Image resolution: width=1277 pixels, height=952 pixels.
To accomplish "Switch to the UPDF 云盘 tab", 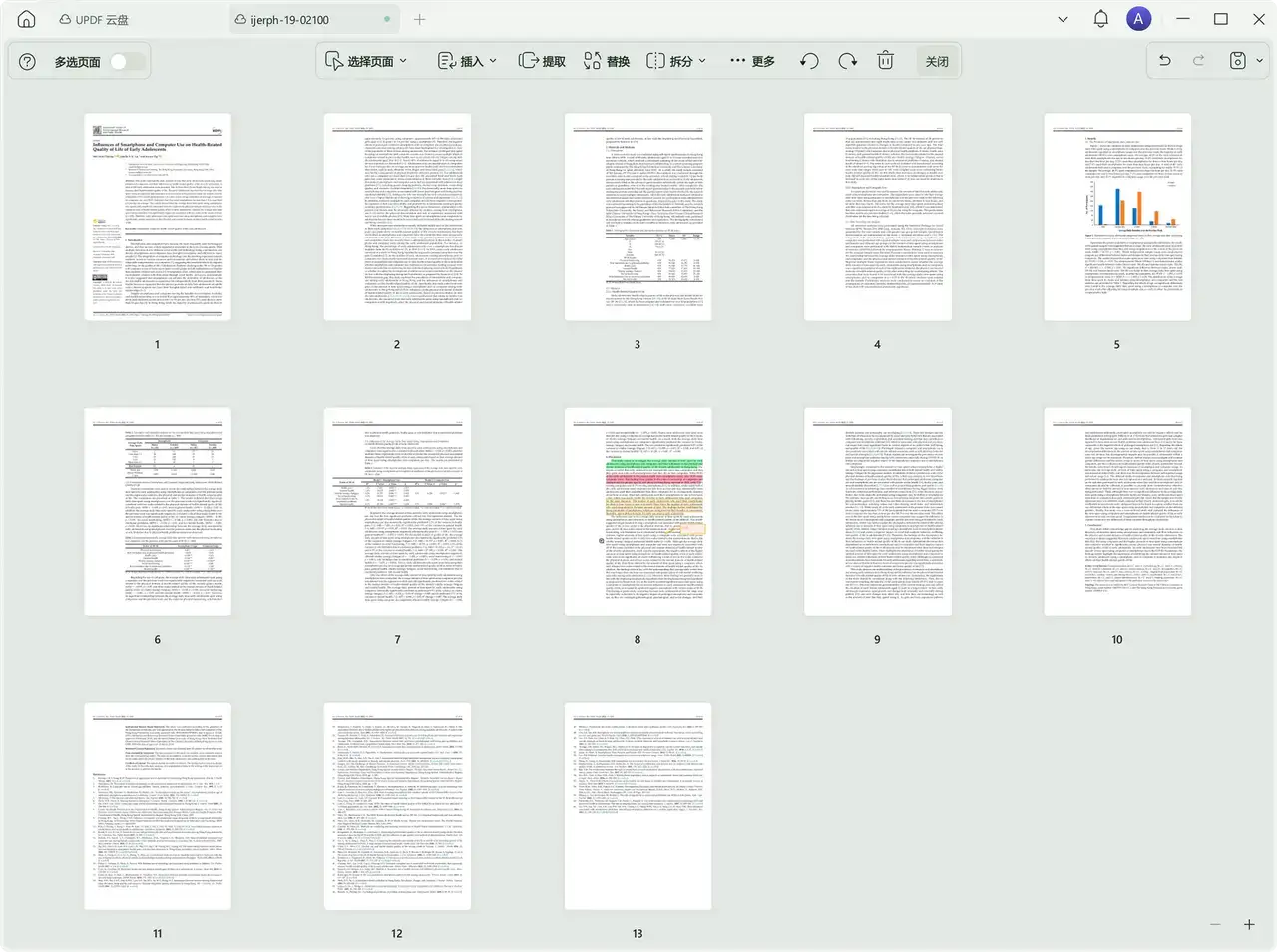I will pyautogui.click(x=94, y=19).
